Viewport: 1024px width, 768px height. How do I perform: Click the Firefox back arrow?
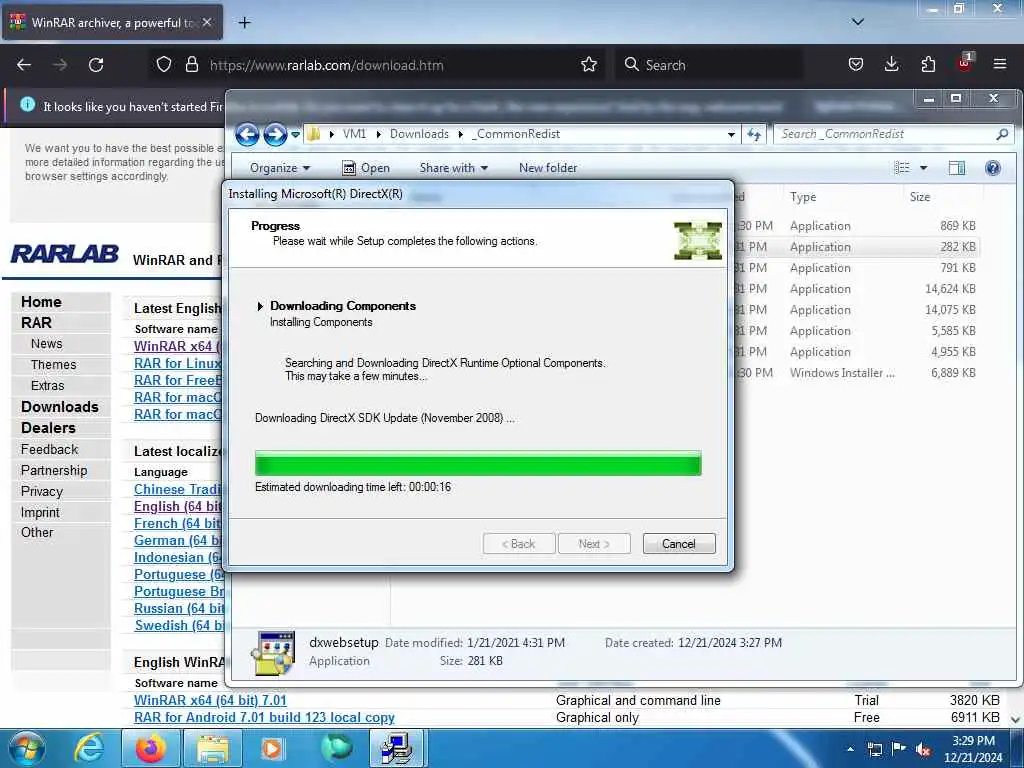click(x=24, y=65)
